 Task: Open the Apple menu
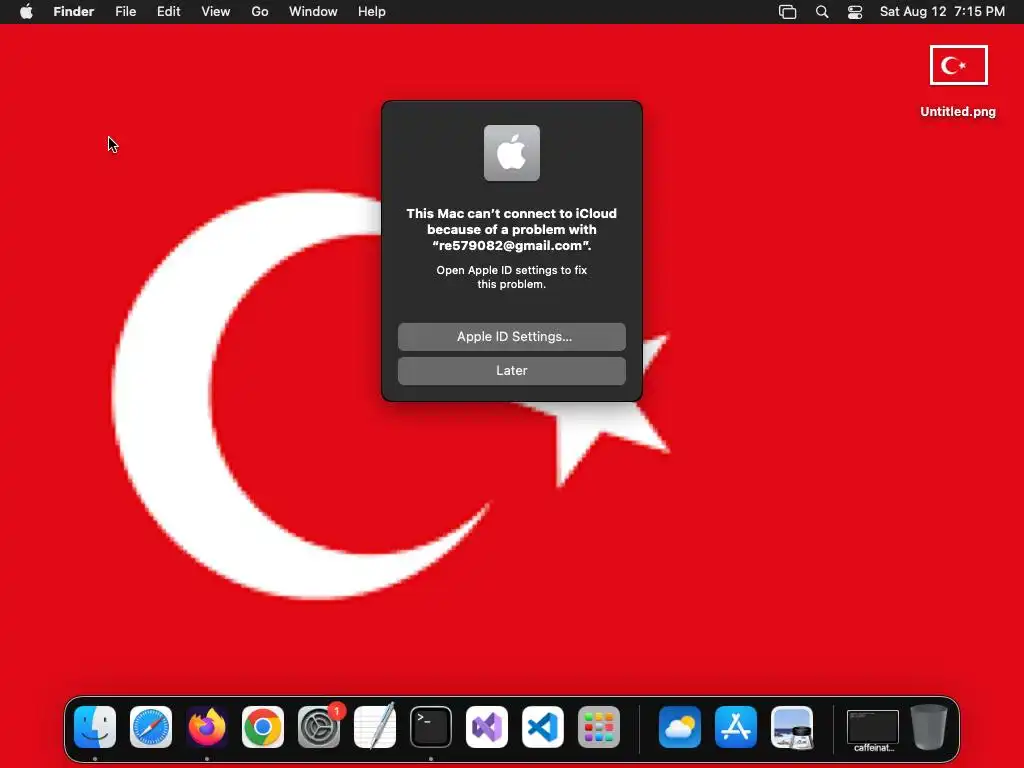click(26, 12)
